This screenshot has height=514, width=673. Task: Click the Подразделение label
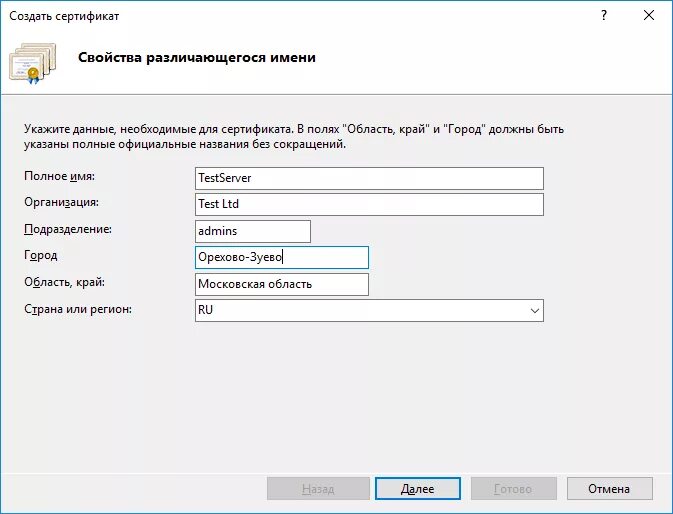pos(68,229)
